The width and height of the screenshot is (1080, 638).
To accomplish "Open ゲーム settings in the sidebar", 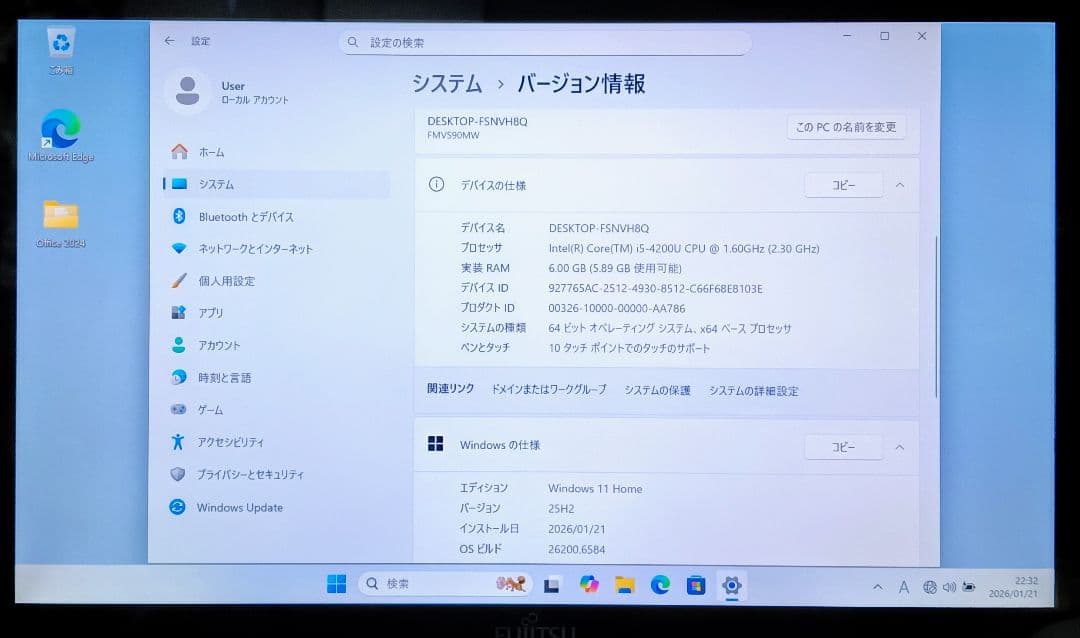I will point(214,410).
